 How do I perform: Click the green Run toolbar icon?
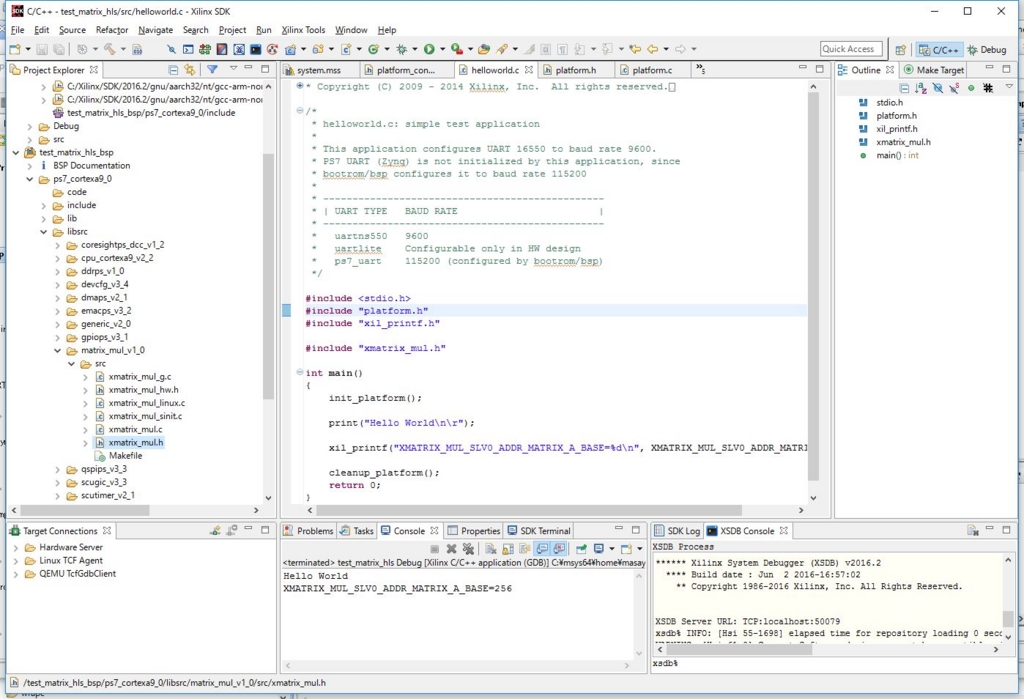[428, 49]
